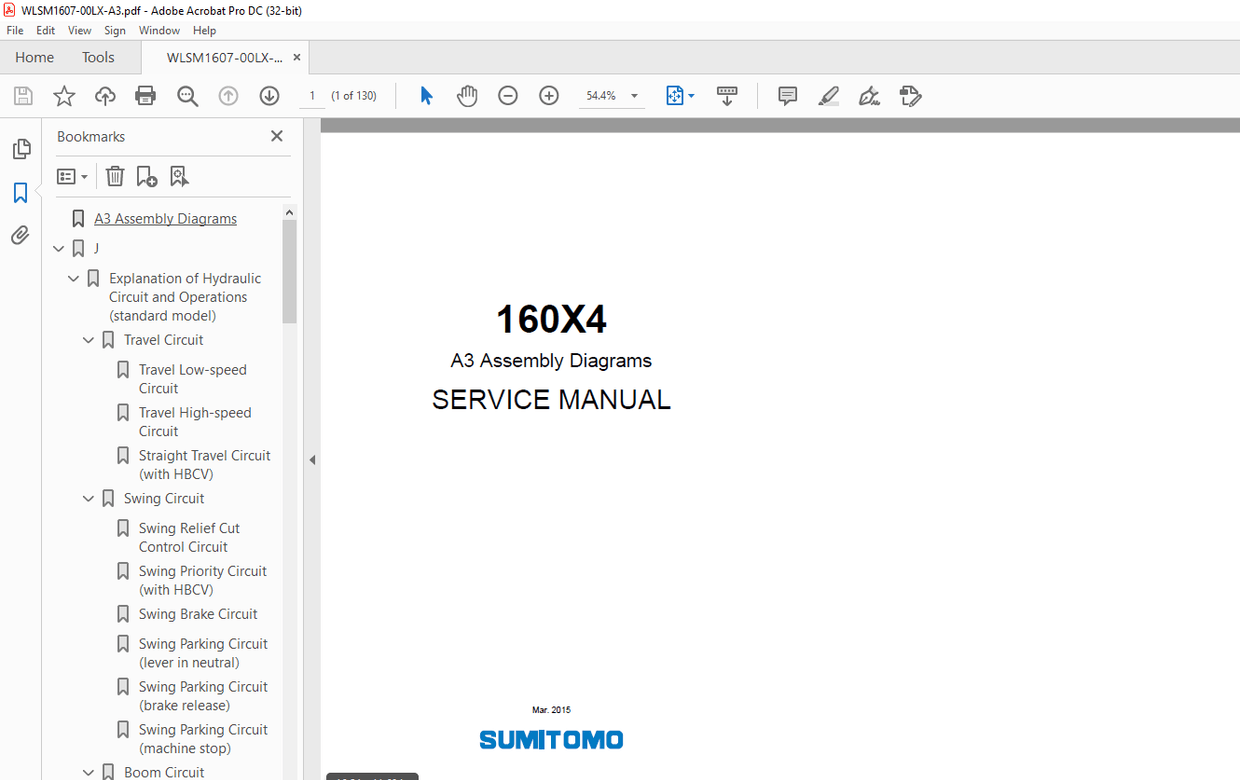The height and width of the screenshot is (780, 1240).
Task: Open the Page Thumbnails panel
Action: point(21,148)
